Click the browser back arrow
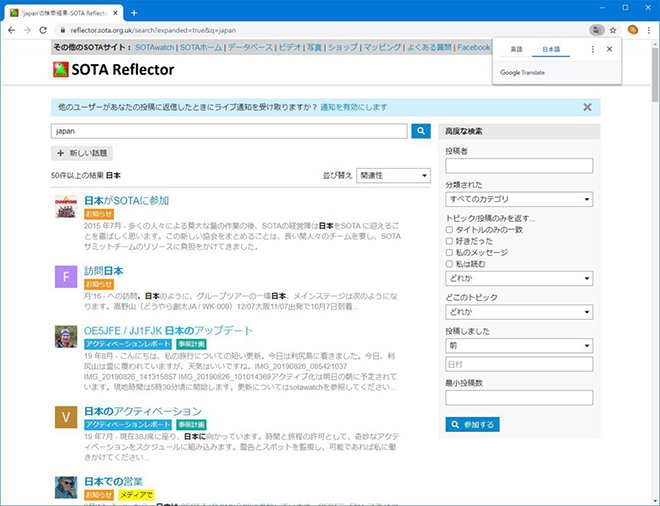 pos(11,30)
